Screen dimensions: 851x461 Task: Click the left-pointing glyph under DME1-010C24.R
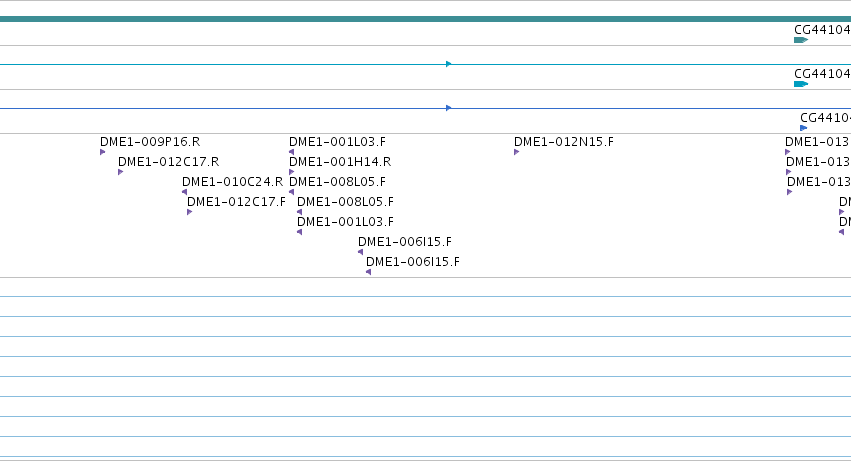(x=185, y=192)
